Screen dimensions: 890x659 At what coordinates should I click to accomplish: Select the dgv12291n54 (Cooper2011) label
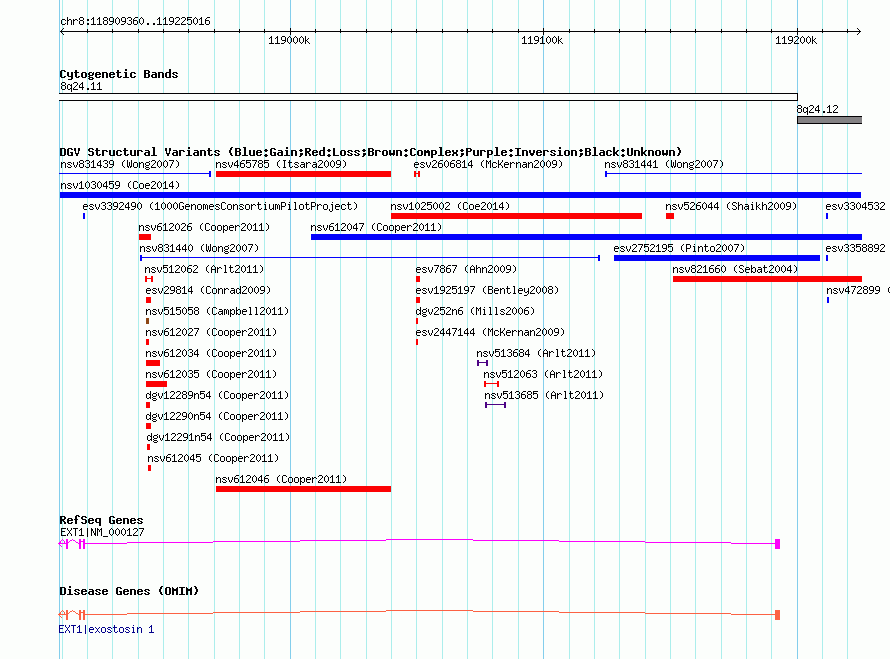pos(219,437)
